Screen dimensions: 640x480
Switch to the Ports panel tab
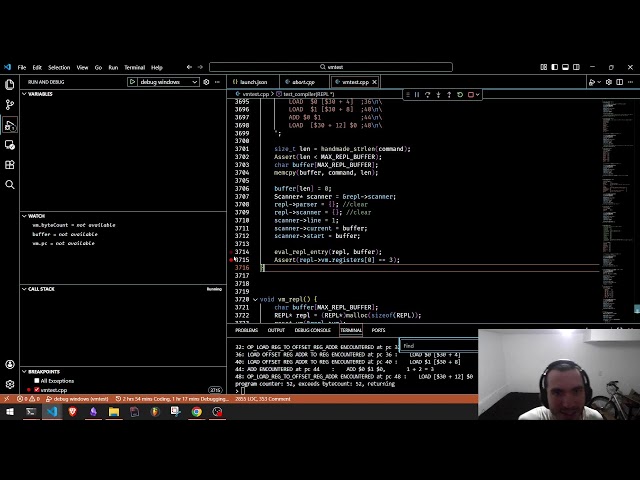click(x=378, y=330)
